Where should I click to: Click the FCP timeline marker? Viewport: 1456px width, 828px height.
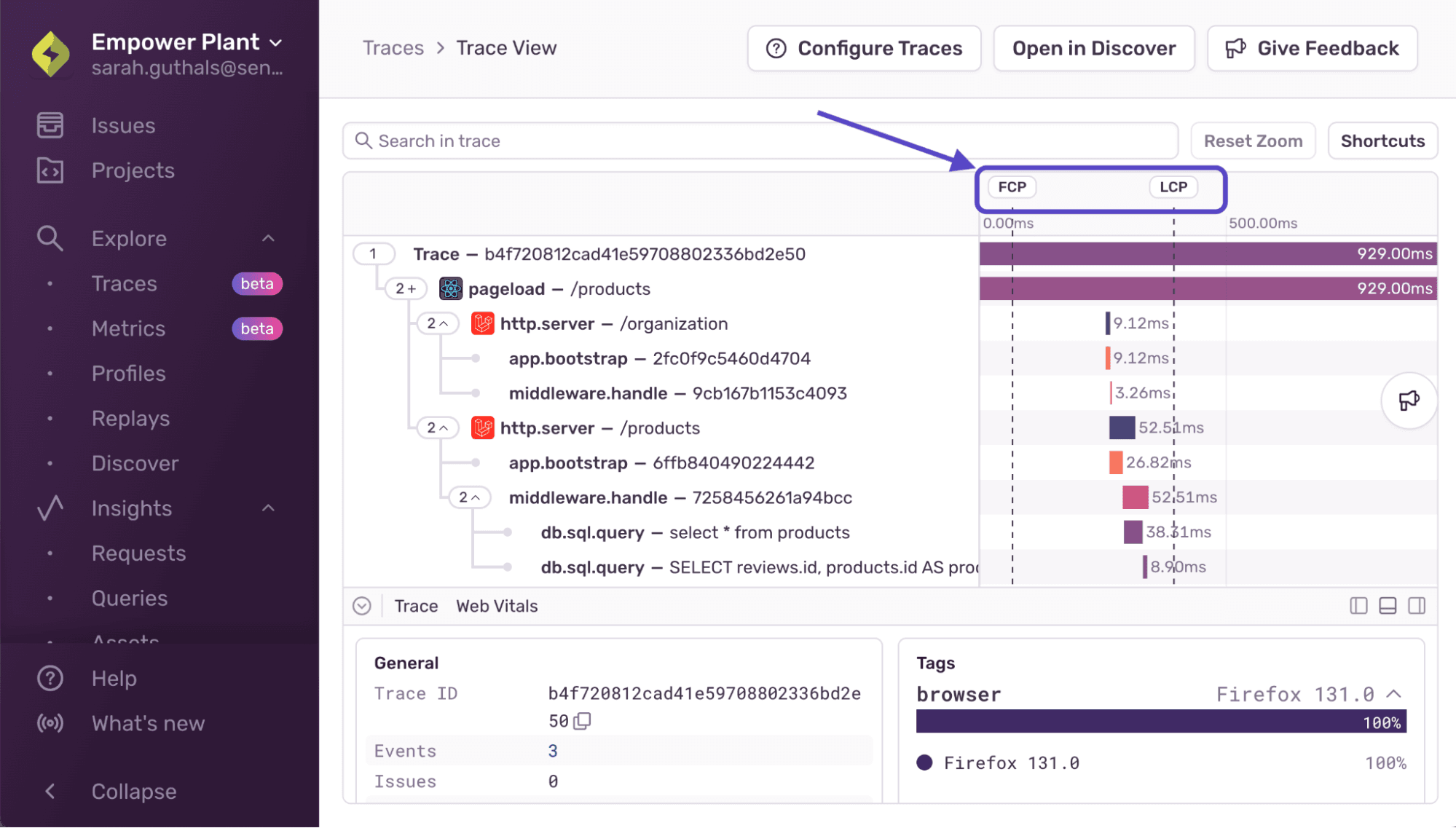click(1012, 187)
